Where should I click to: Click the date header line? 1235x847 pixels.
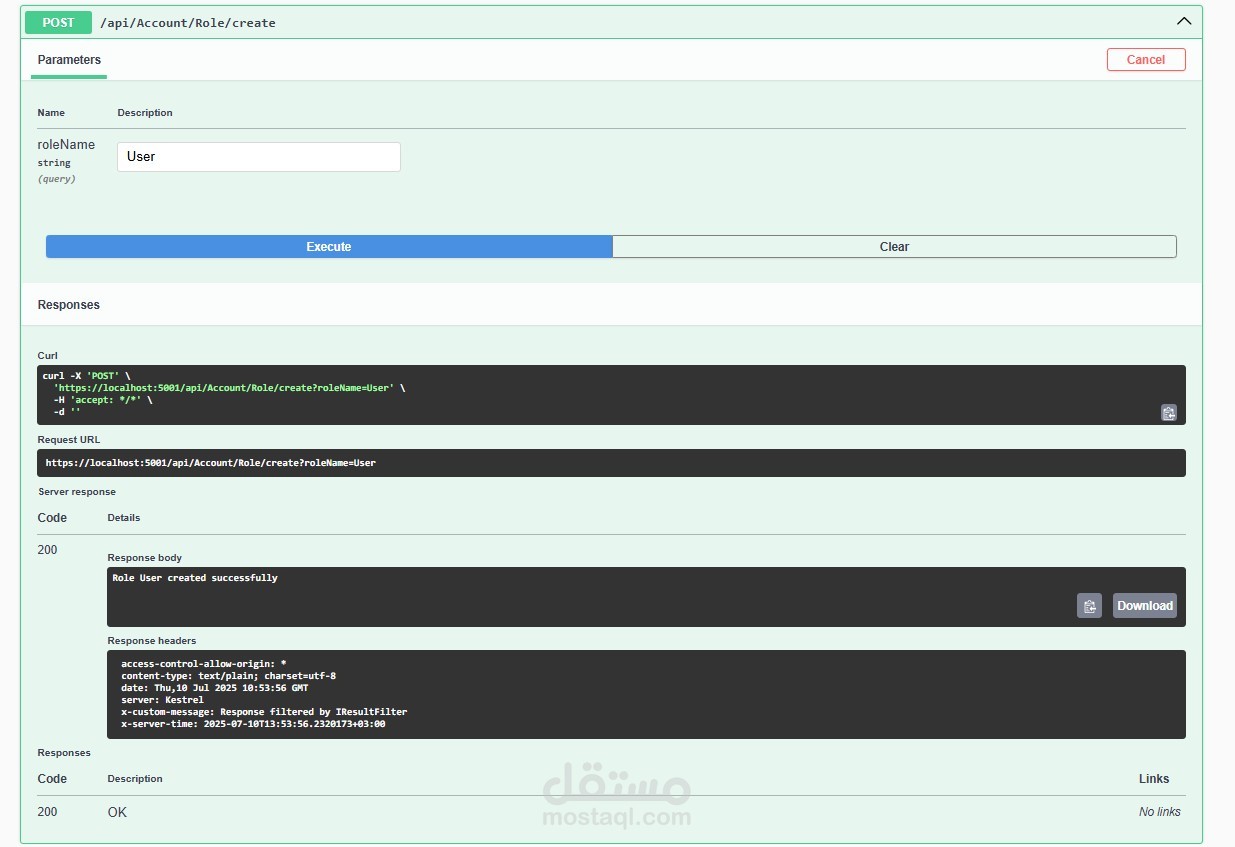pos(214,688)
